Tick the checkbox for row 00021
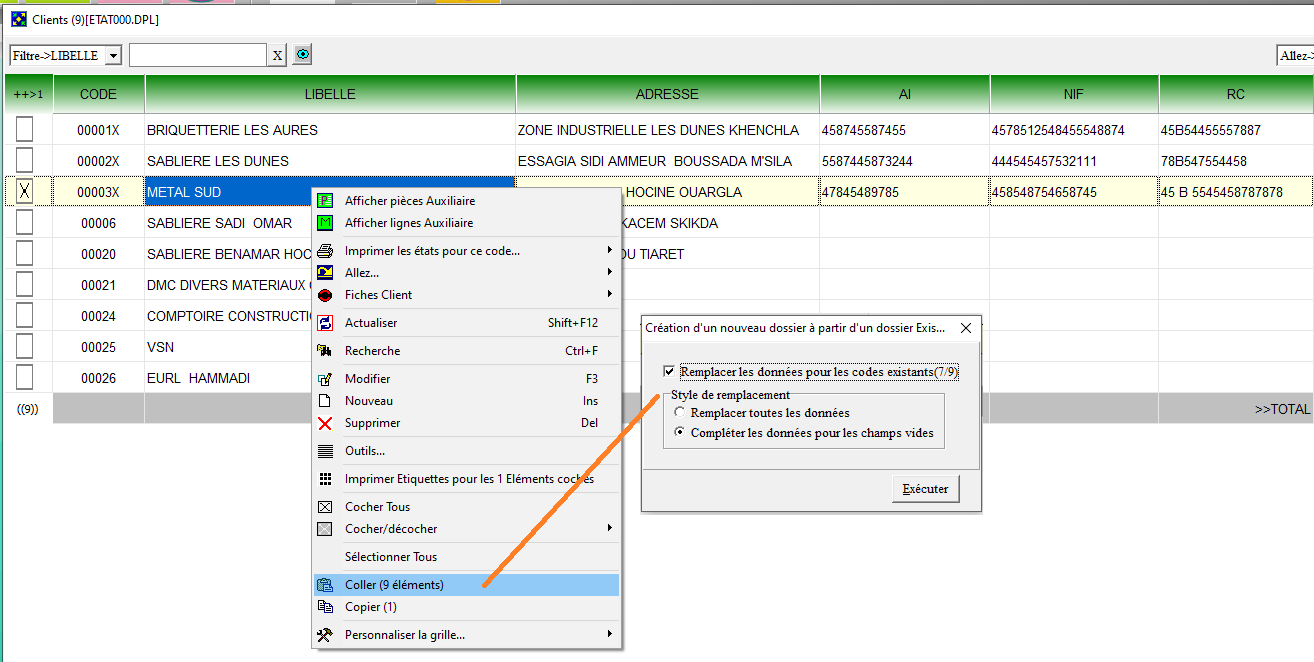The image size is (1314, 662). (25, 285)
